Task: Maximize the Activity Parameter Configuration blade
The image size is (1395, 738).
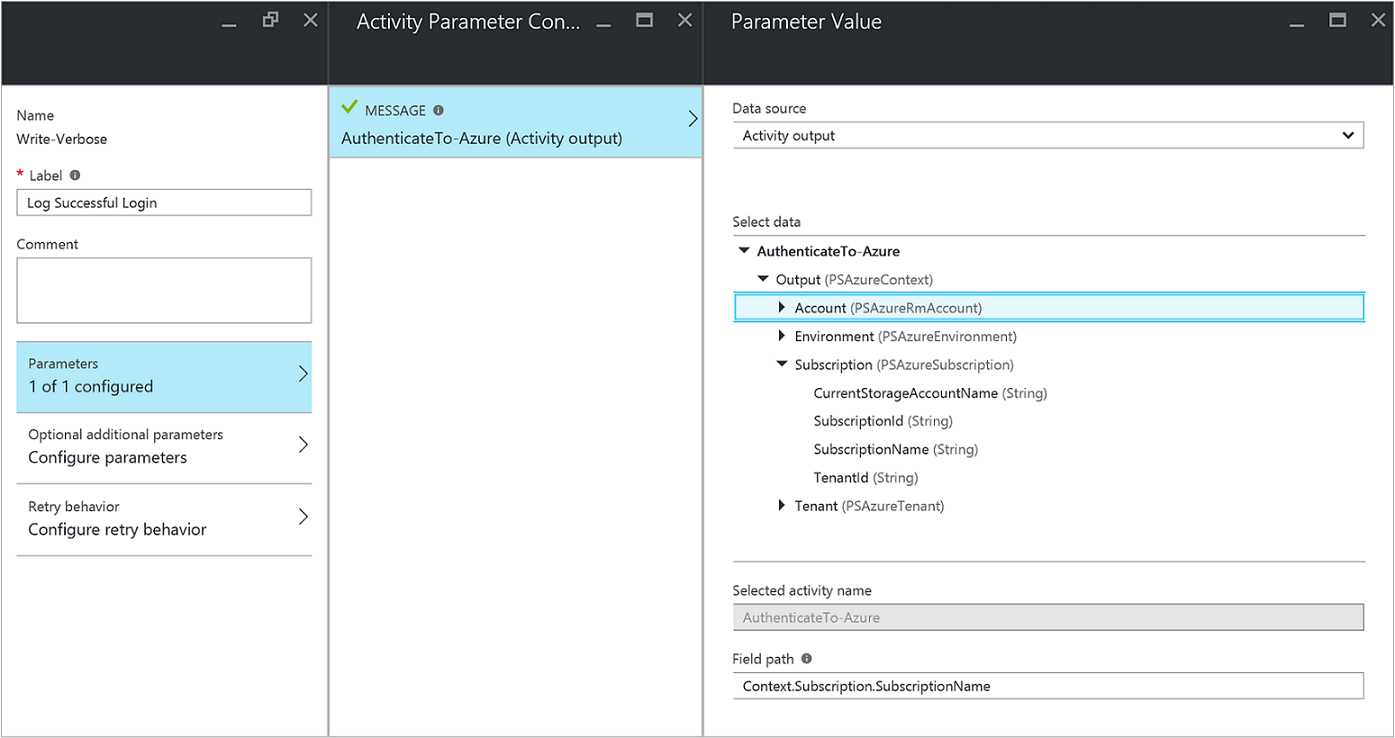Action: [644, 20]
